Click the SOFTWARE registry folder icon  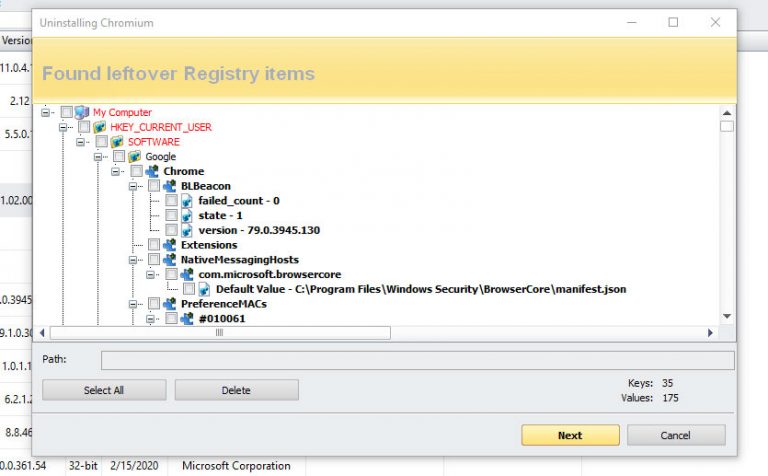pyautogui.click(x=118, y=142)
